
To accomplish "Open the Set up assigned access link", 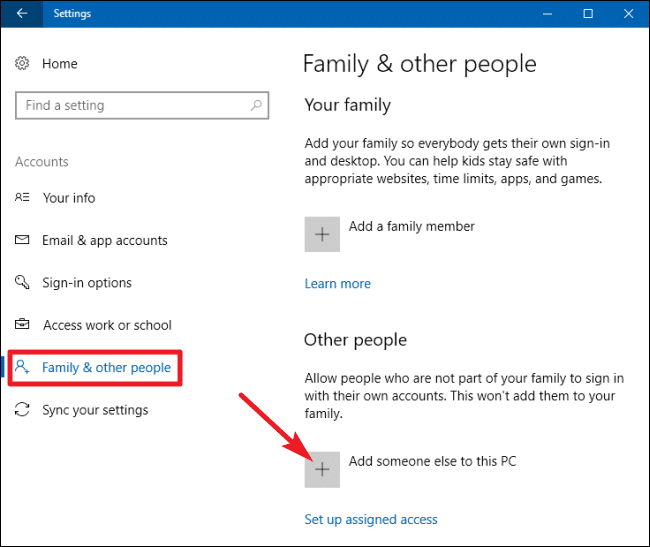I will [370, 519].
